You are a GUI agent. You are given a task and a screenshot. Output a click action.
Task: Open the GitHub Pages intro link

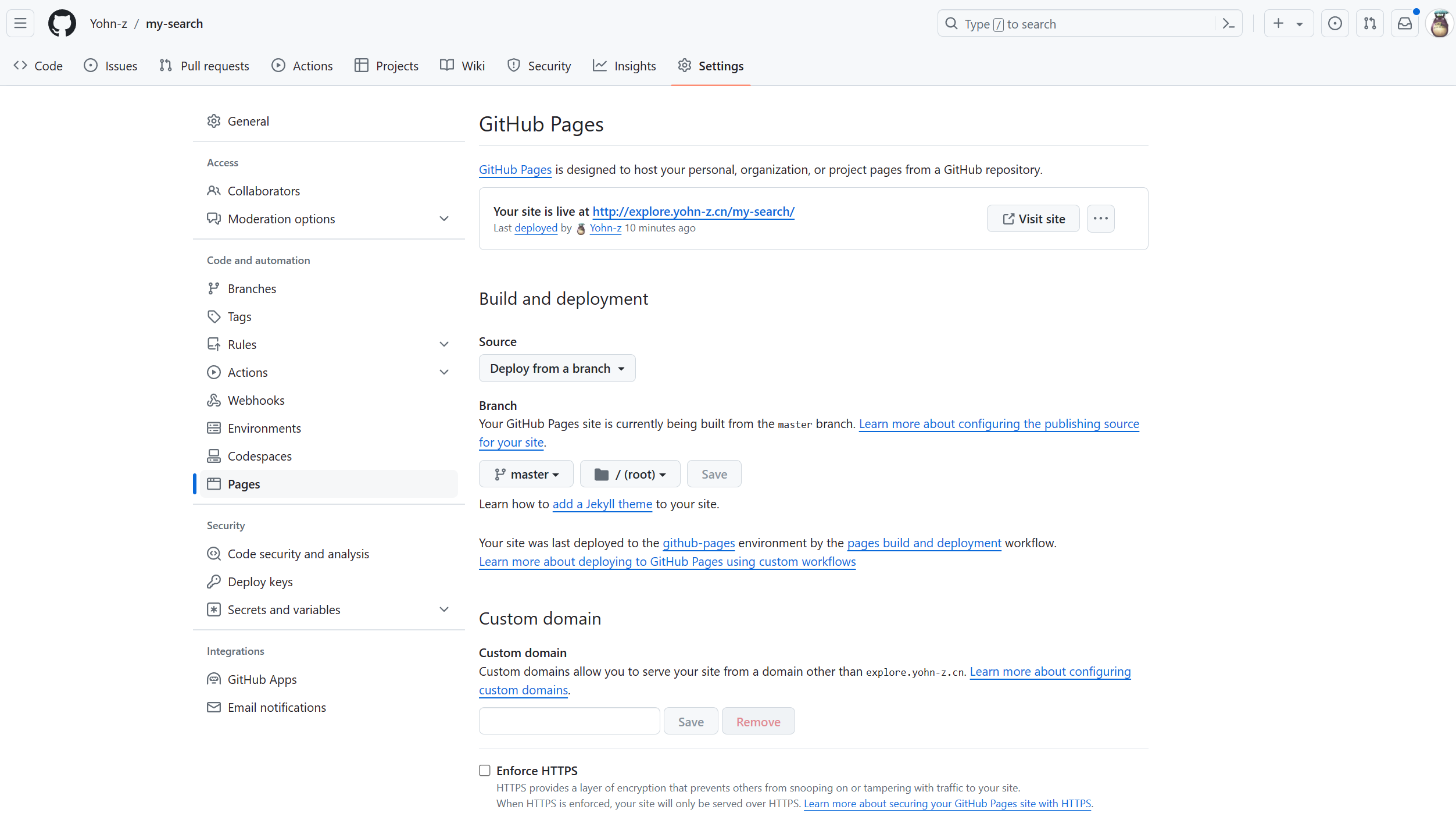tap(515, 170)
